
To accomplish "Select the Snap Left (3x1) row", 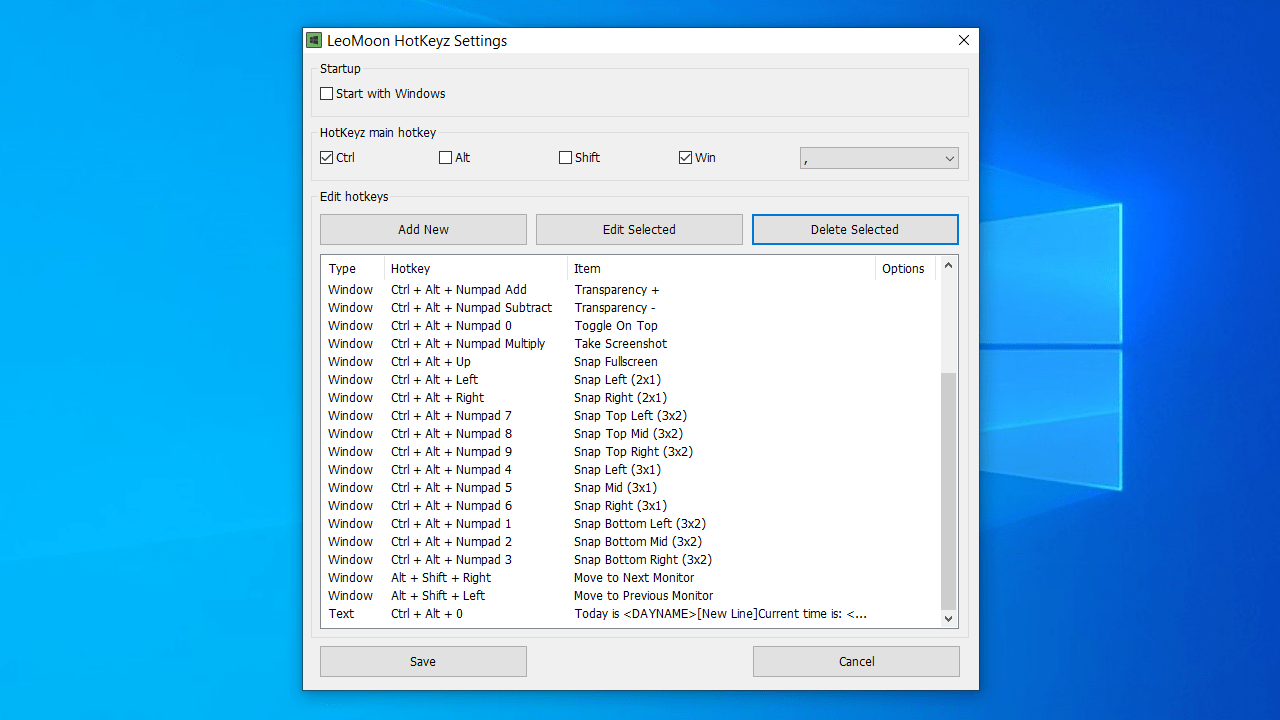I will click(x=631, y=470).
